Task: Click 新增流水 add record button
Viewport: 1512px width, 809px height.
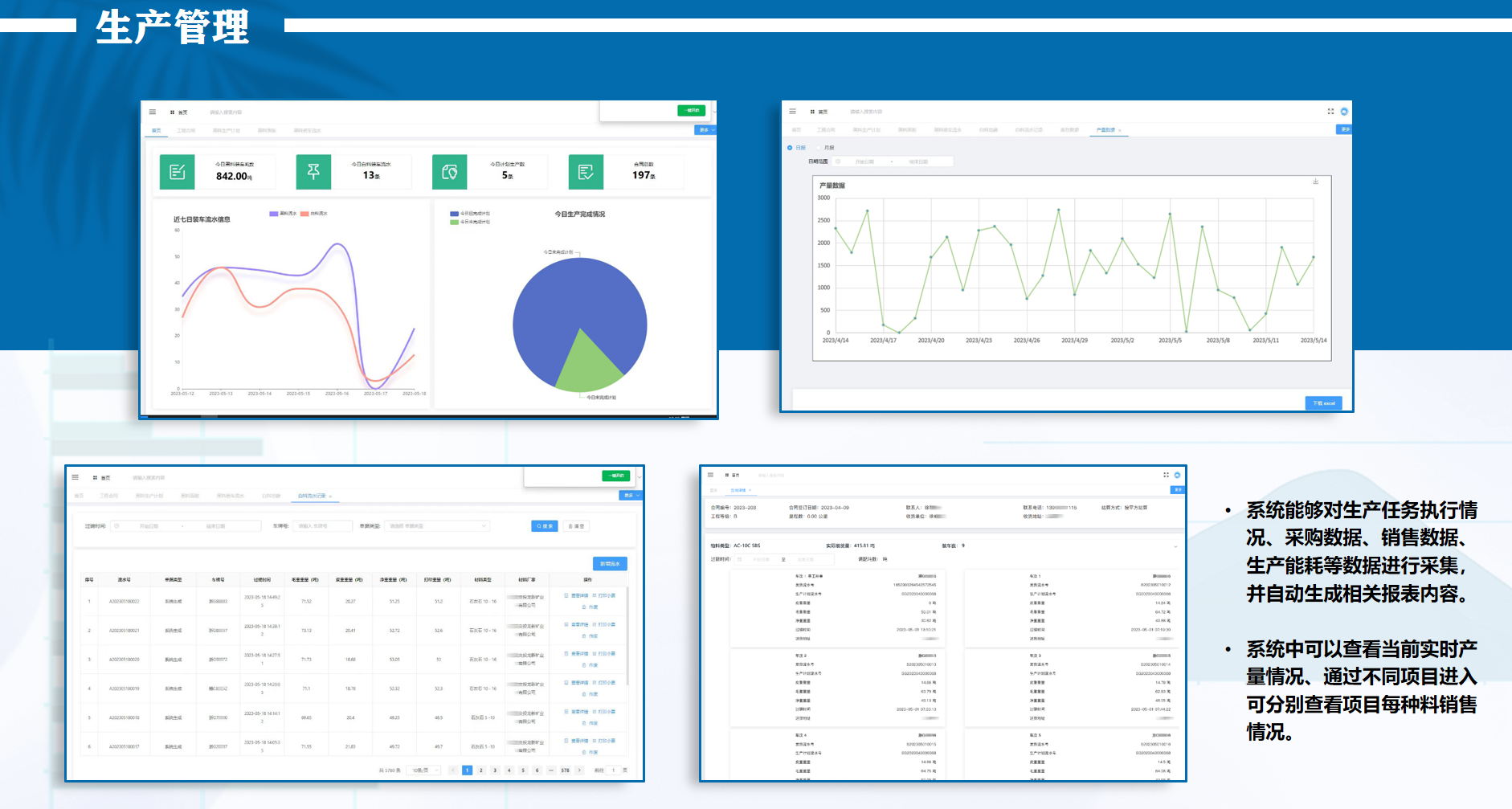Action: pyautogui.click(x=610, y=564)
